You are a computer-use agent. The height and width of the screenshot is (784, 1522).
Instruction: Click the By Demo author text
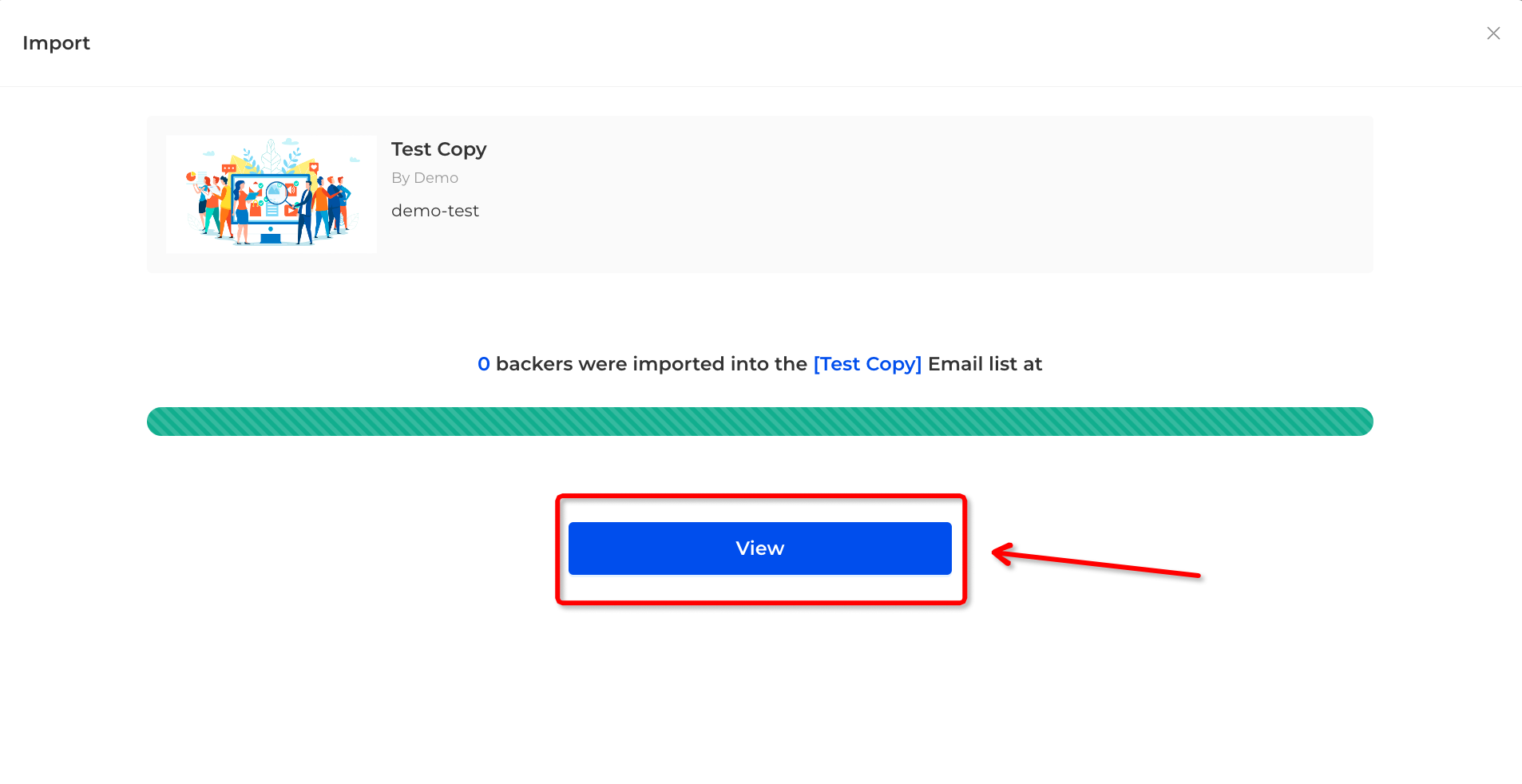click(425, 178)
